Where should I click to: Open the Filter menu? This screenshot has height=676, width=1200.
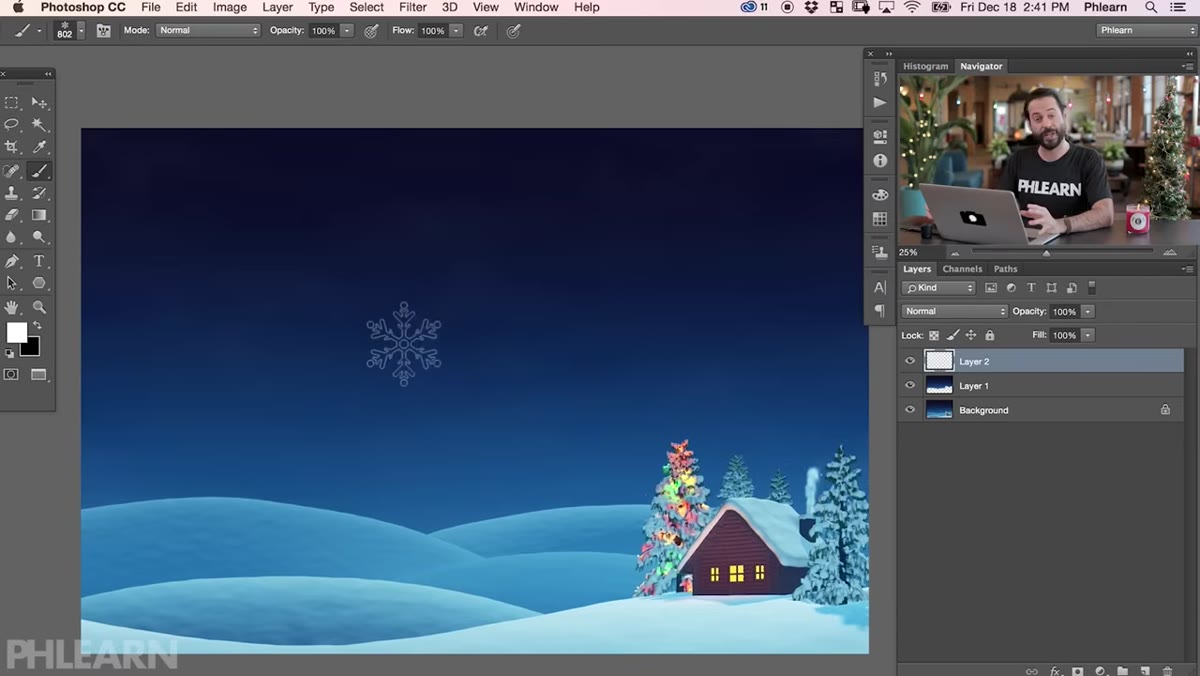(413, 7)
